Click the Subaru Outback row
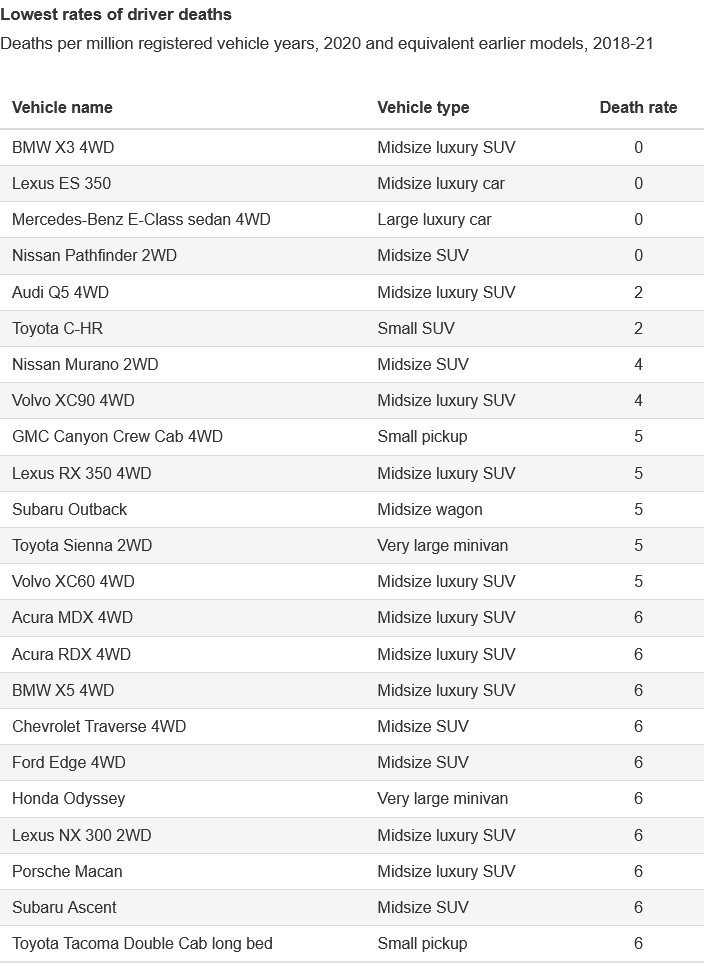The width and height of the screenshot is (704, 964). coord(69,509)
